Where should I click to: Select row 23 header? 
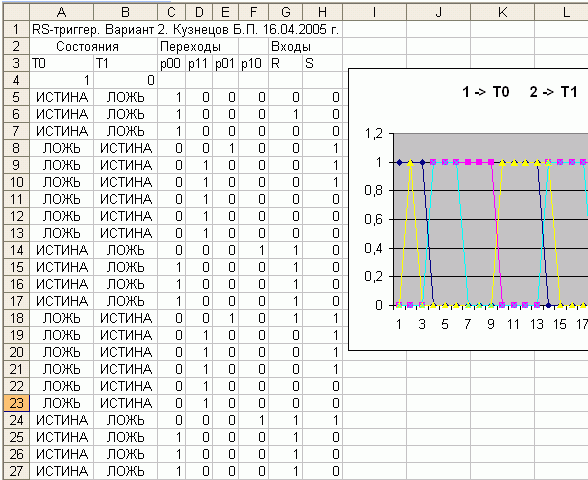click(16, 403)
